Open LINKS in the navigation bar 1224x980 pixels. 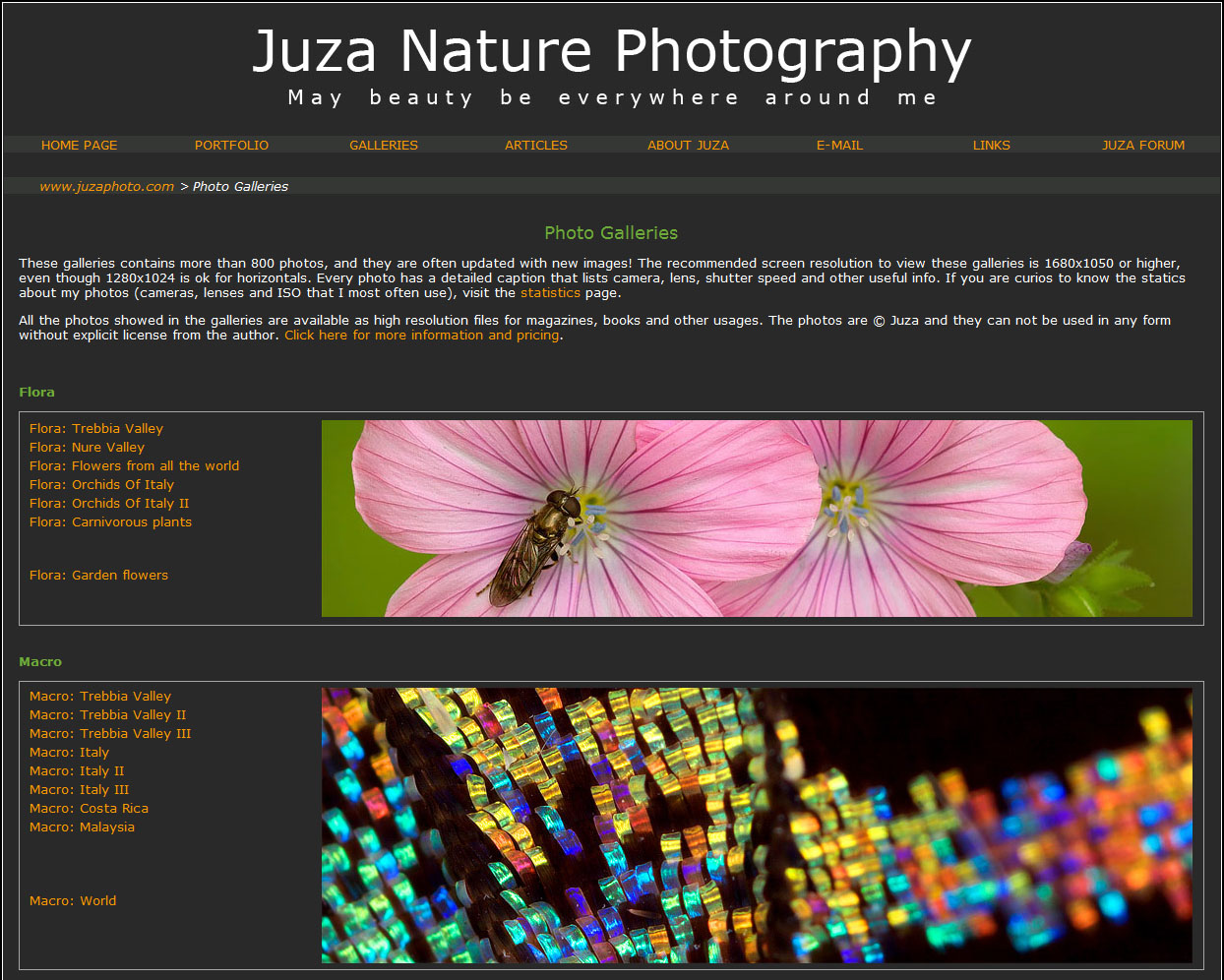coord(991,145)
